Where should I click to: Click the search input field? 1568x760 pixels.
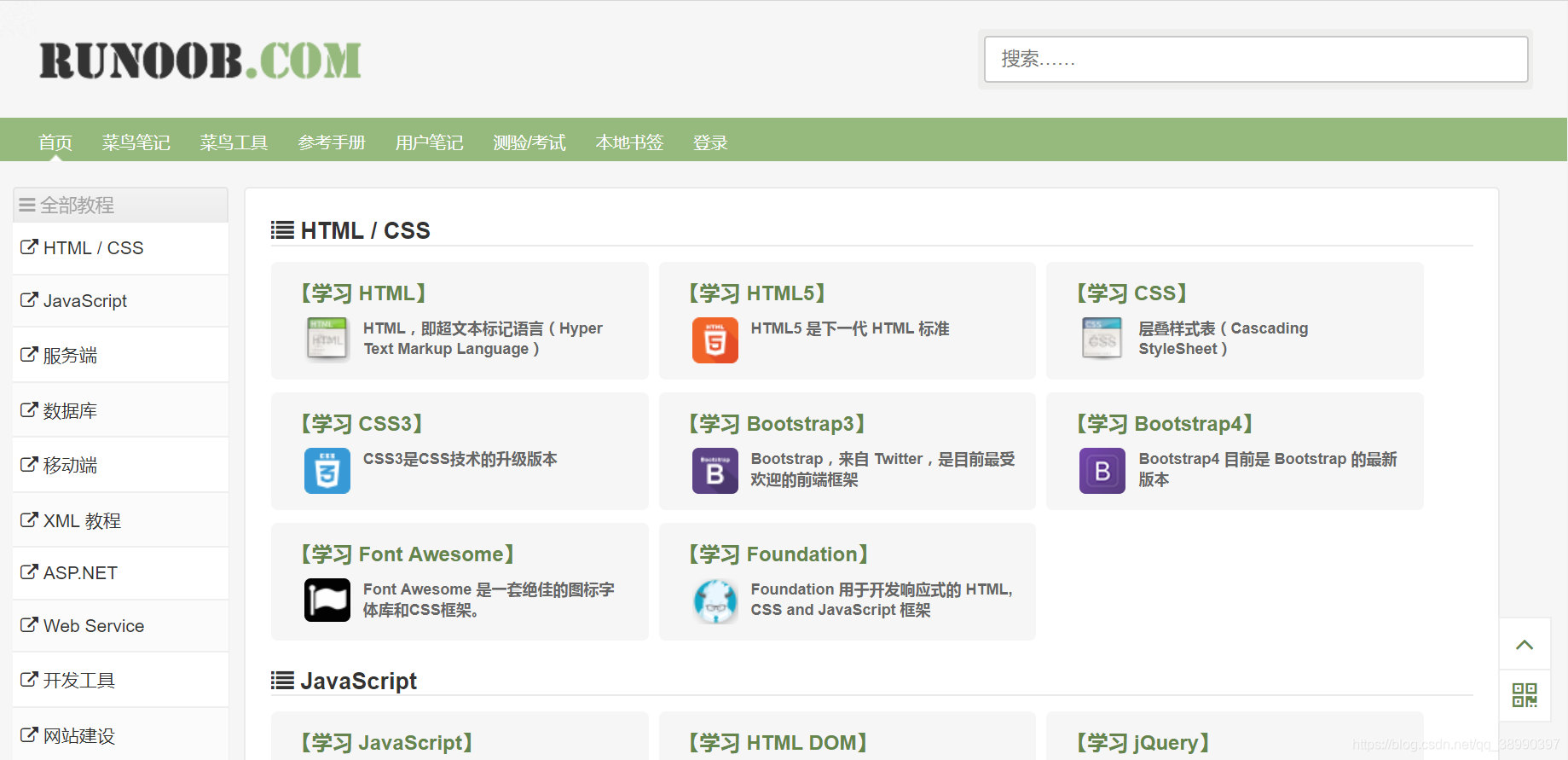[x=1256, y=59]
